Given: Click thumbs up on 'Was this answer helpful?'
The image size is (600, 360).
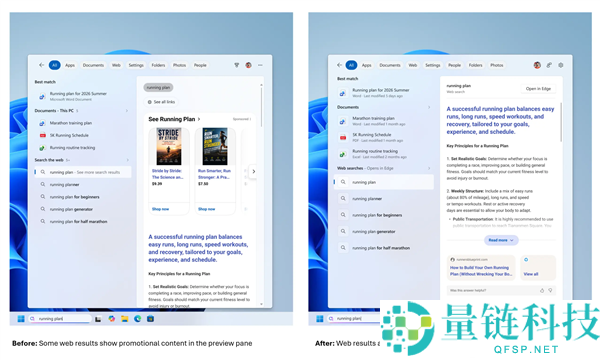Looking at the screenshot, I should click(x=542, y=291).
